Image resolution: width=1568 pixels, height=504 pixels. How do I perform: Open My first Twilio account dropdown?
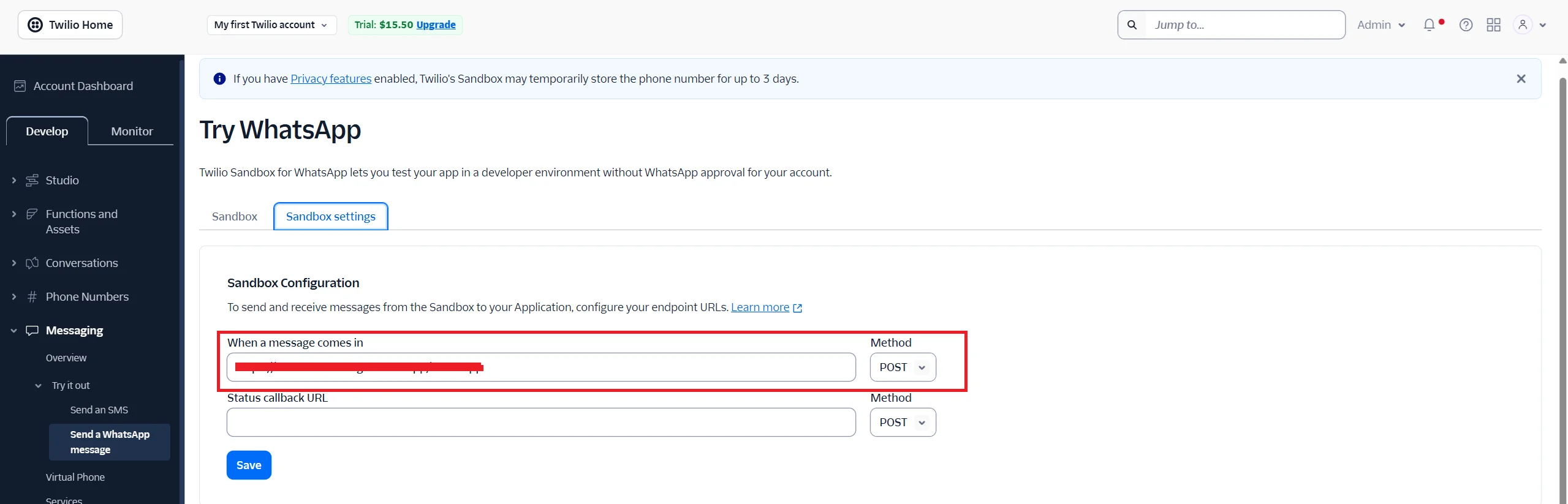271,25
